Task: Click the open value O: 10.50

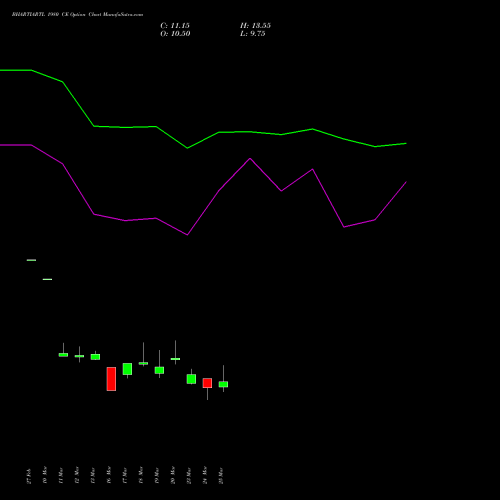Action: pyautogui.click(x=175, y=34)
